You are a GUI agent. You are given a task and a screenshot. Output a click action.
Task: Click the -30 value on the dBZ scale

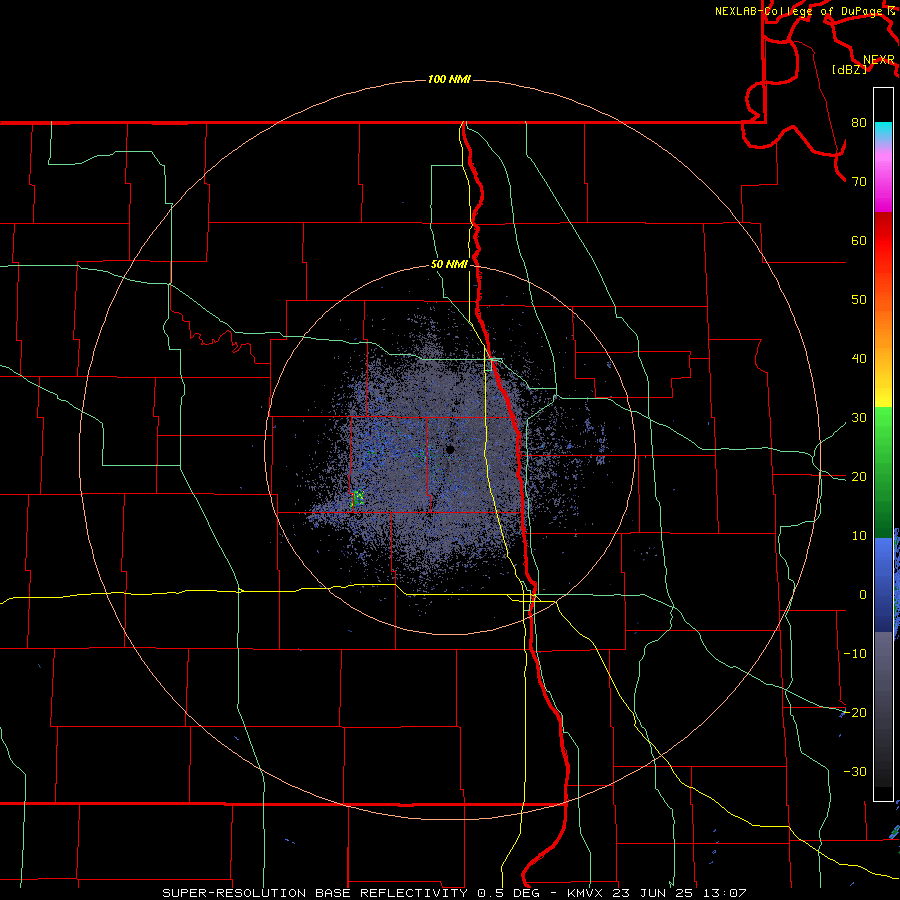click(855, 771)
